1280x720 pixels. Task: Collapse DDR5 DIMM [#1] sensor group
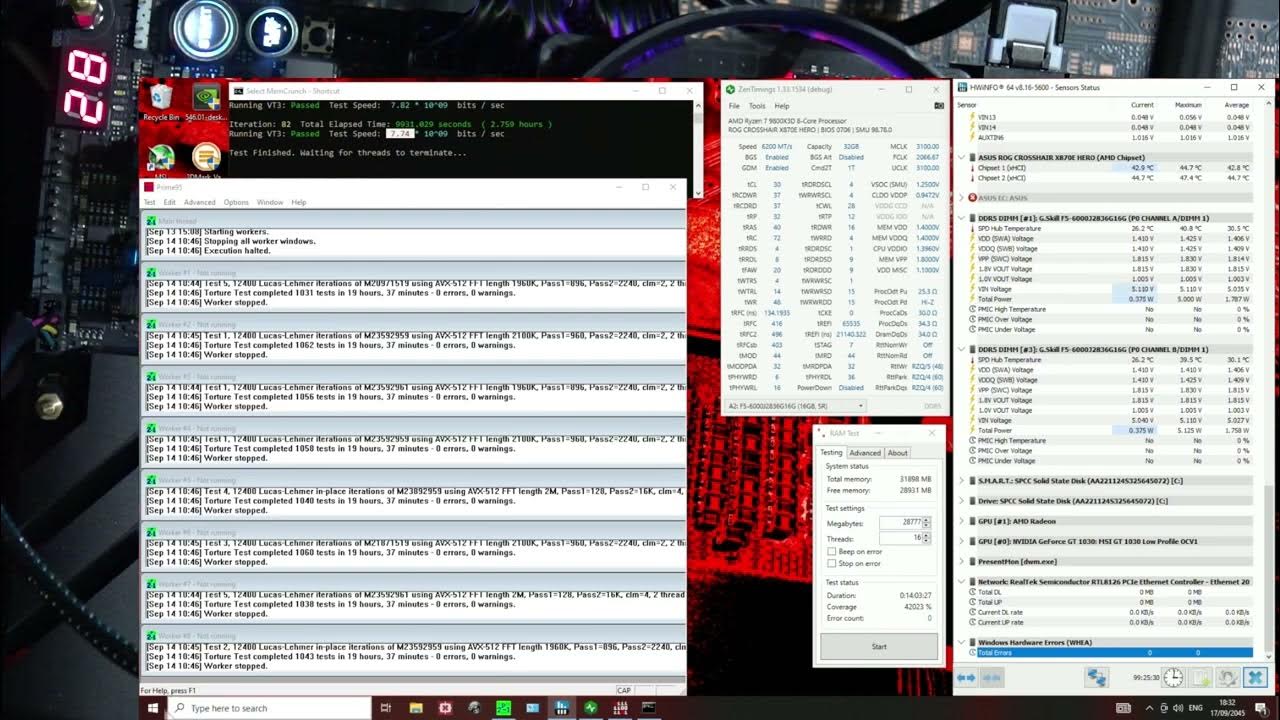[962, 218]
